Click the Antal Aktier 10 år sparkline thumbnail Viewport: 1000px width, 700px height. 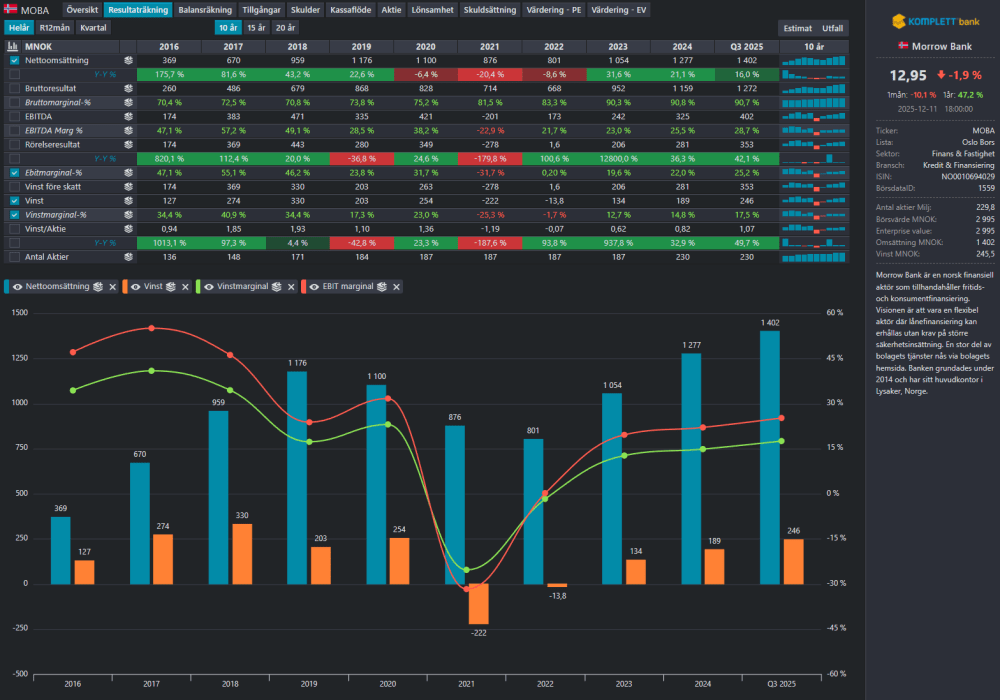tap(814, 257)
